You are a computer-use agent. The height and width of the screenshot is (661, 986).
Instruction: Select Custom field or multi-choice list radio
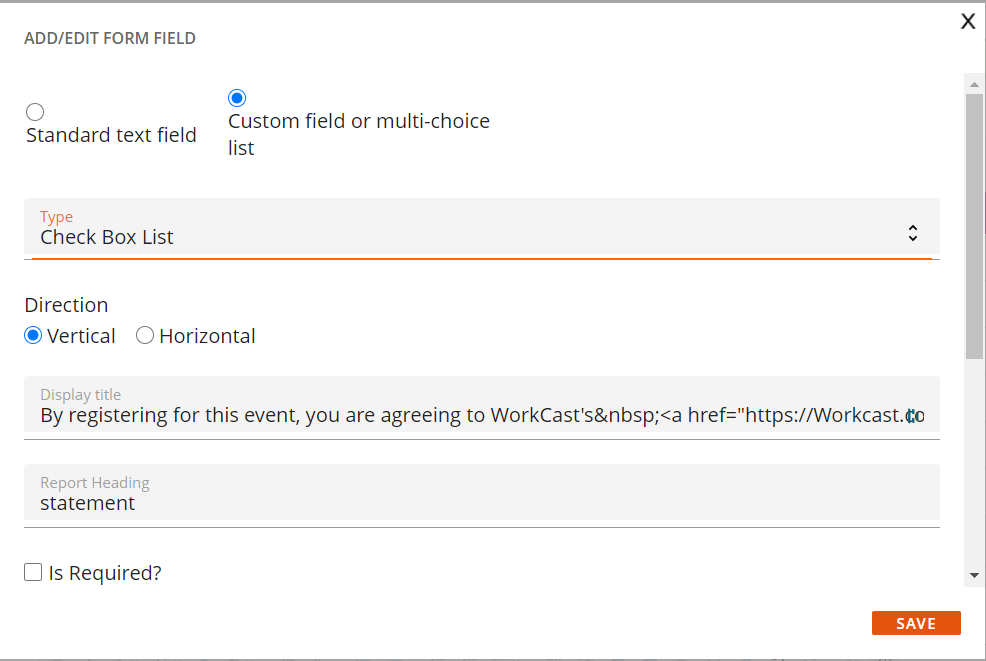pyautogui.click(x=236, y=97)
